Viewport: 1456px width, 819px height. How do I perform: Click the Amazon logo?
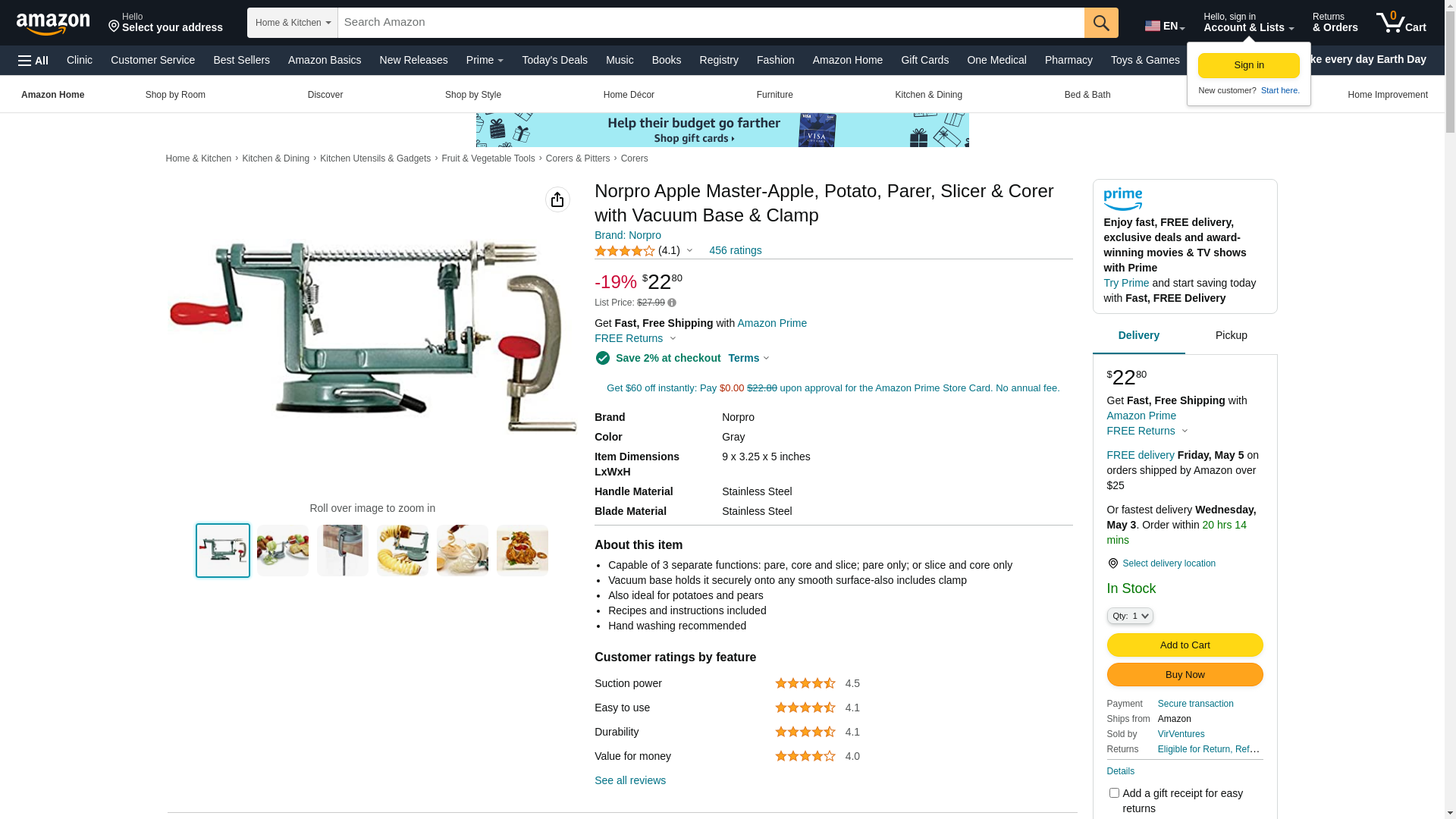click(53, 24)
